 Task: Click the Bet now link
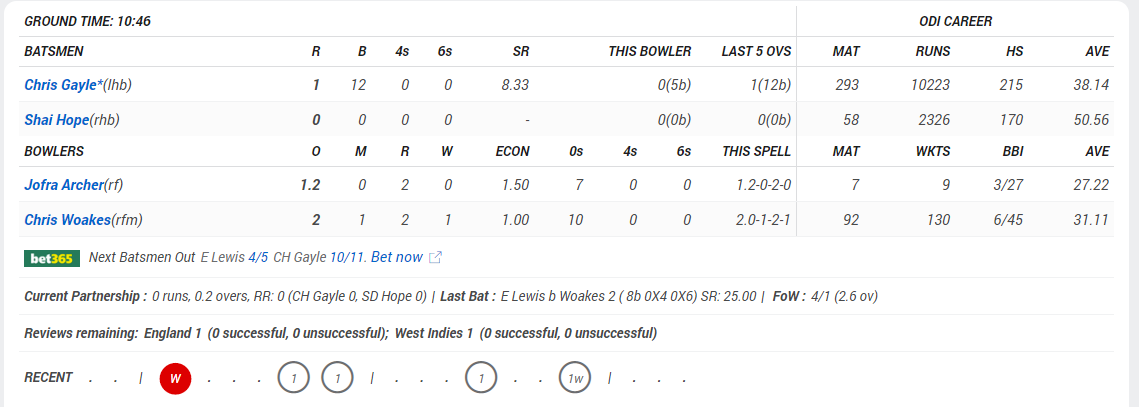[397, 257]
